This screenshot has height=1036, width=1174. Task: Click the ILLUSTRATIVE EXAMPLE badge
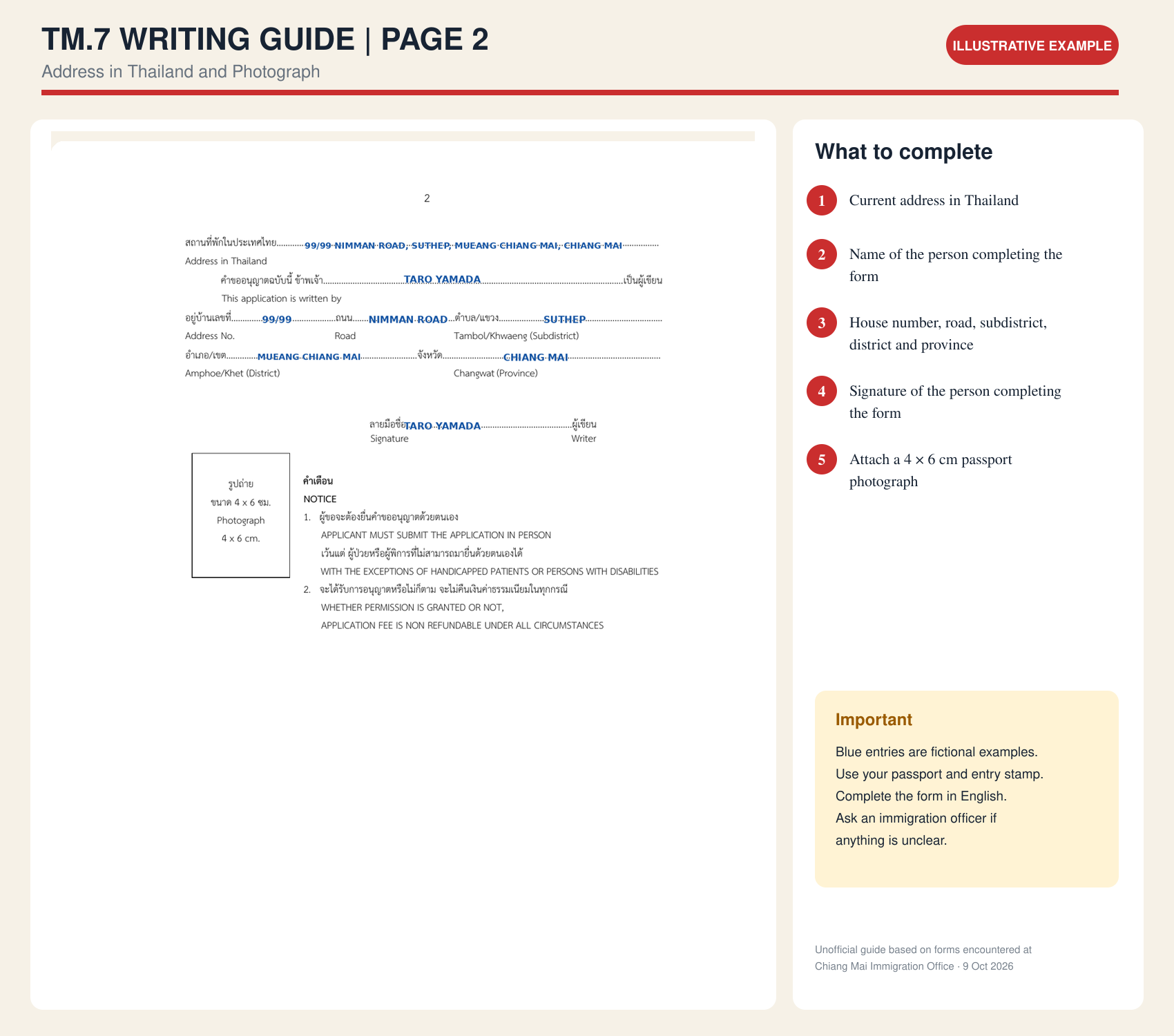1032,46
